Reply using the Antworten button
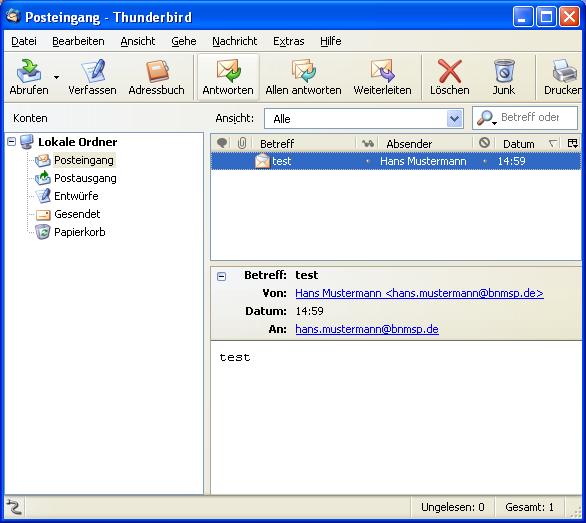 point(228,77)
